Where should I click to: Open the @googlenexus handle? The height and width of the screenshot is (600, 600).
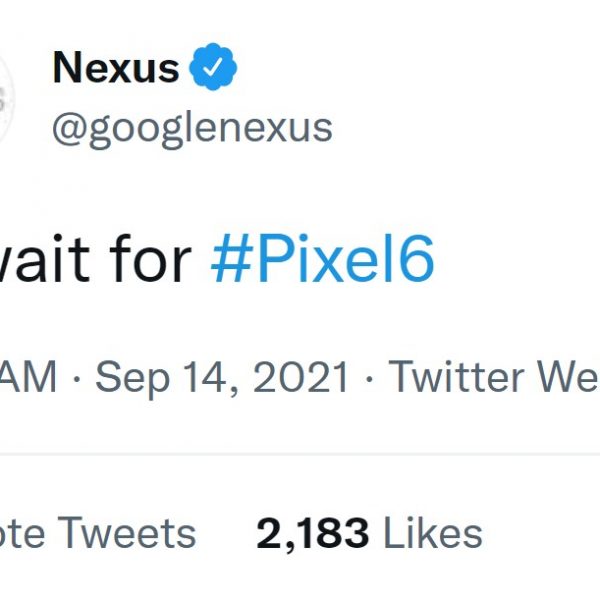click(192, 129)
